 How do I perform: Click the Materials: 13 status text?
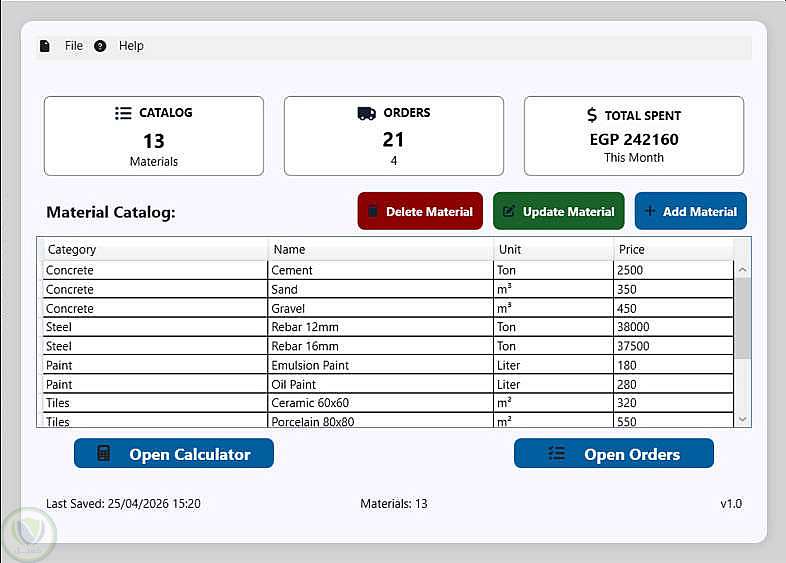(394, 503)
